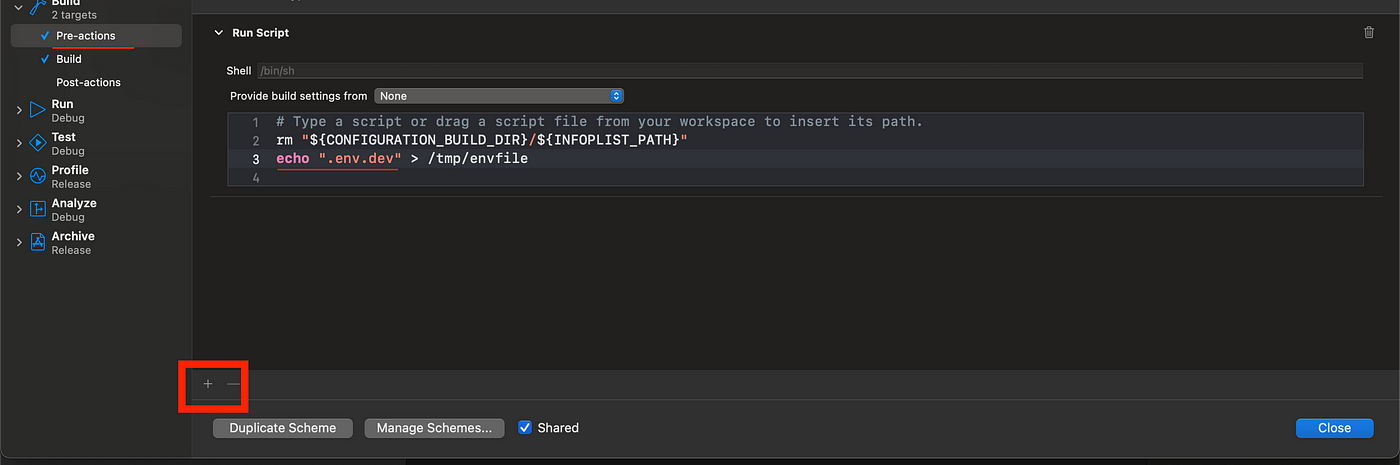The image size is (1400, 465).
Task: Select the Archive icon
Action: coord(38,242)
